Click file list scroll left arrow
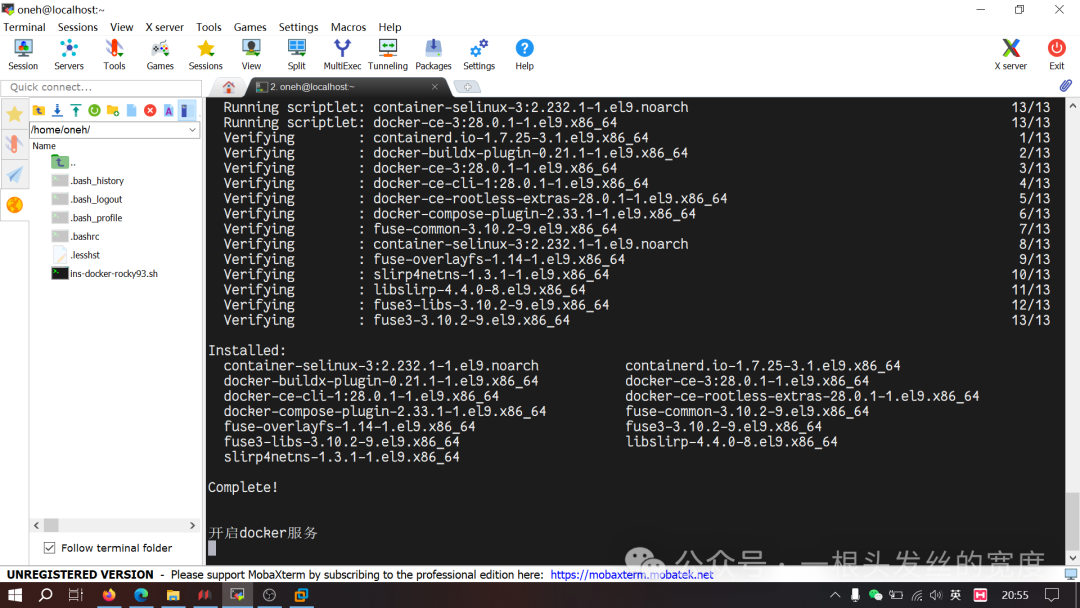The height and width of the screenshot is (608, 1080). click(x=37, y=525)
